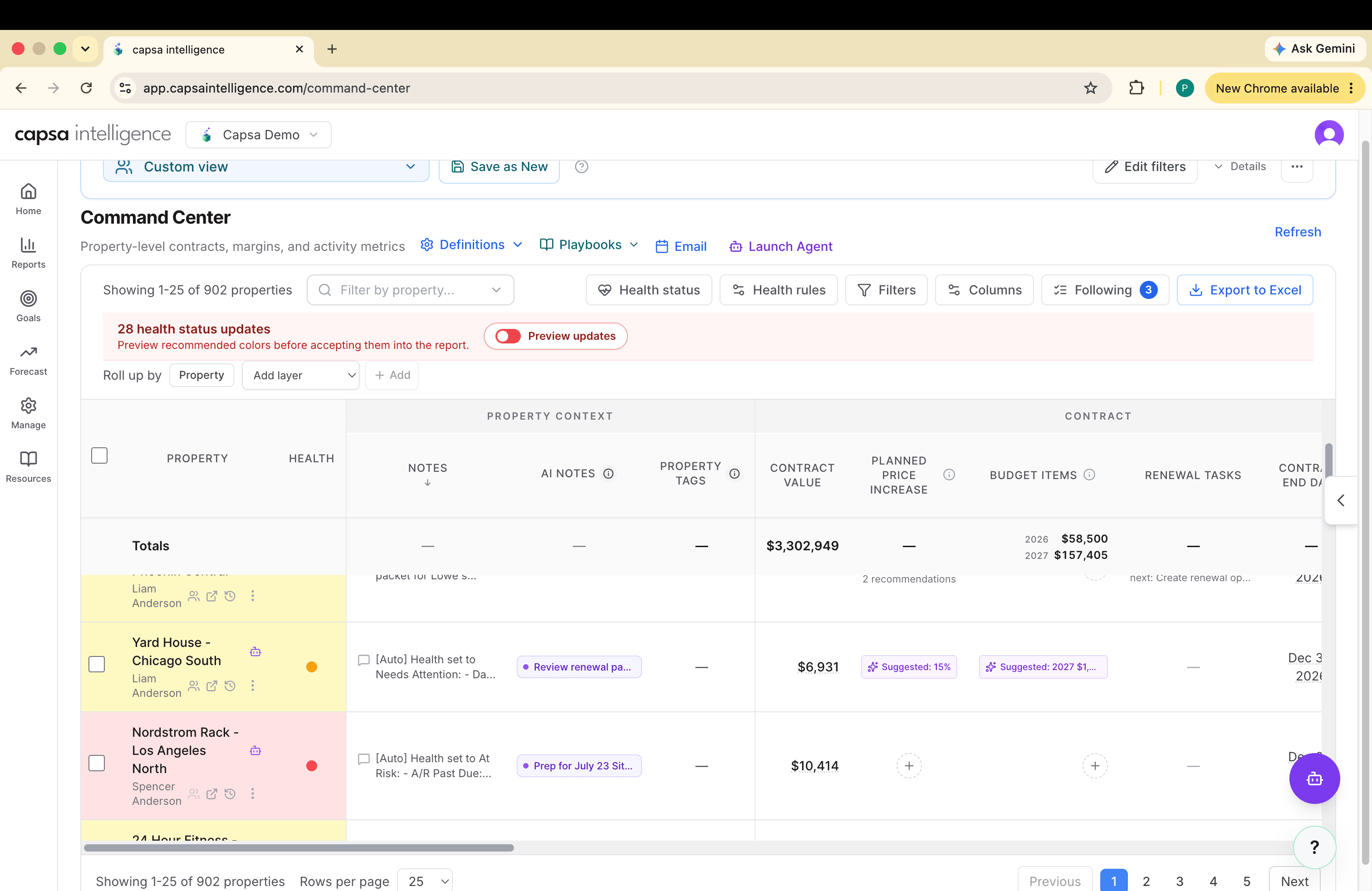Click red health dot for Nordstrom Rack
This screenshot has width=1372, height=891.
(x=311, y=765)
